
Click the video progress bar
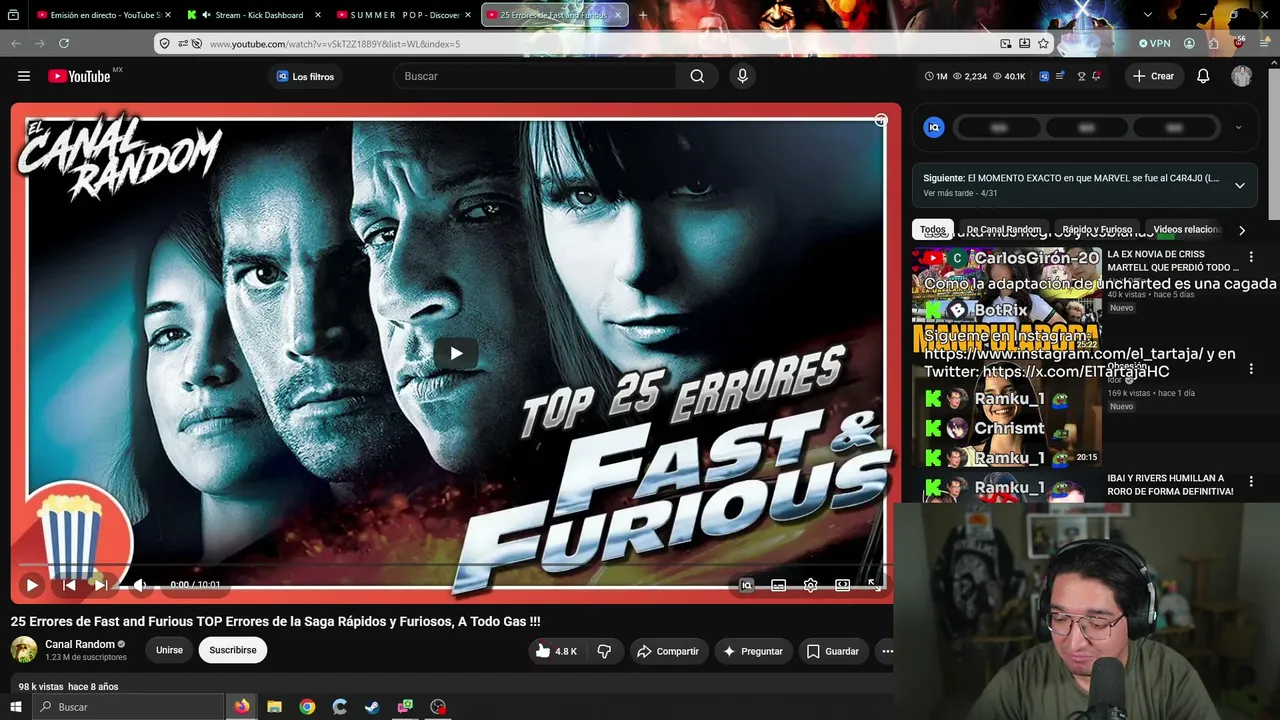(455, 566)
